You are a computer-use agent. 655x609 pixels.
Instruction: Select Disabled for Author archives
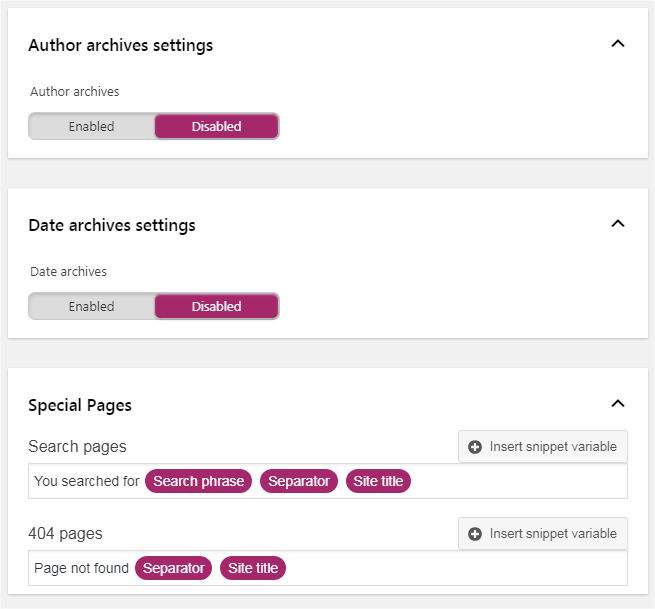(216, 126)
